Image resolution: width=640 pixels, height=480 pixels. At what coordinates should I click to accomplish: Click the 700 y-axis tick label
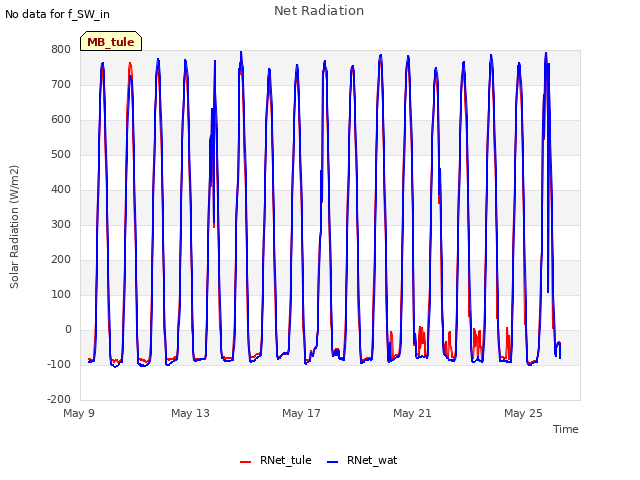point(61,84)
